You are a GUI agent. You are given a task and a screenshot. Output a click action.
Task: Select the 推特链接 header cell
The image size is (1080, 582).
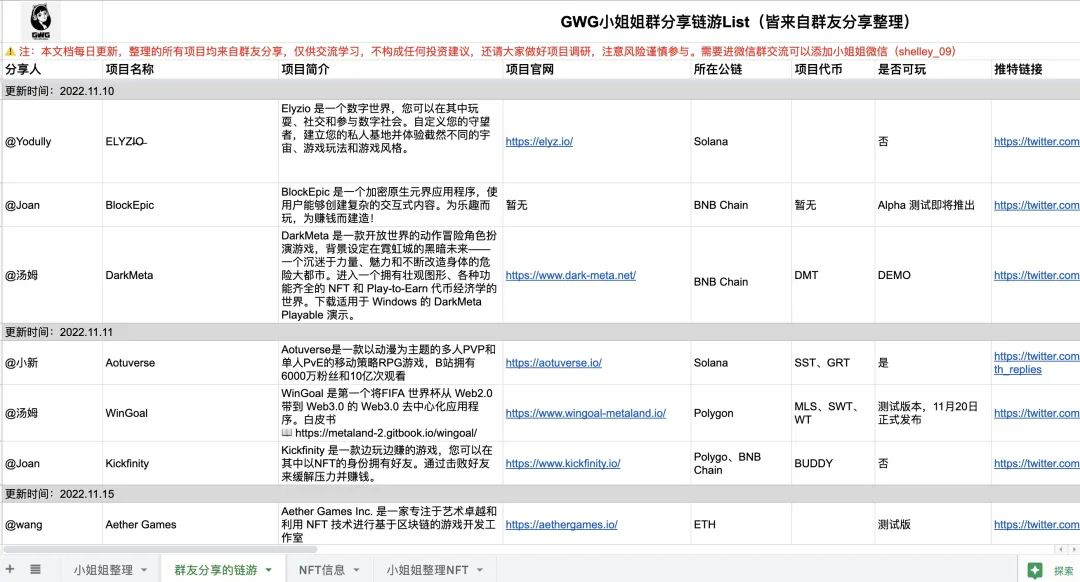[x=1036, y=70]
